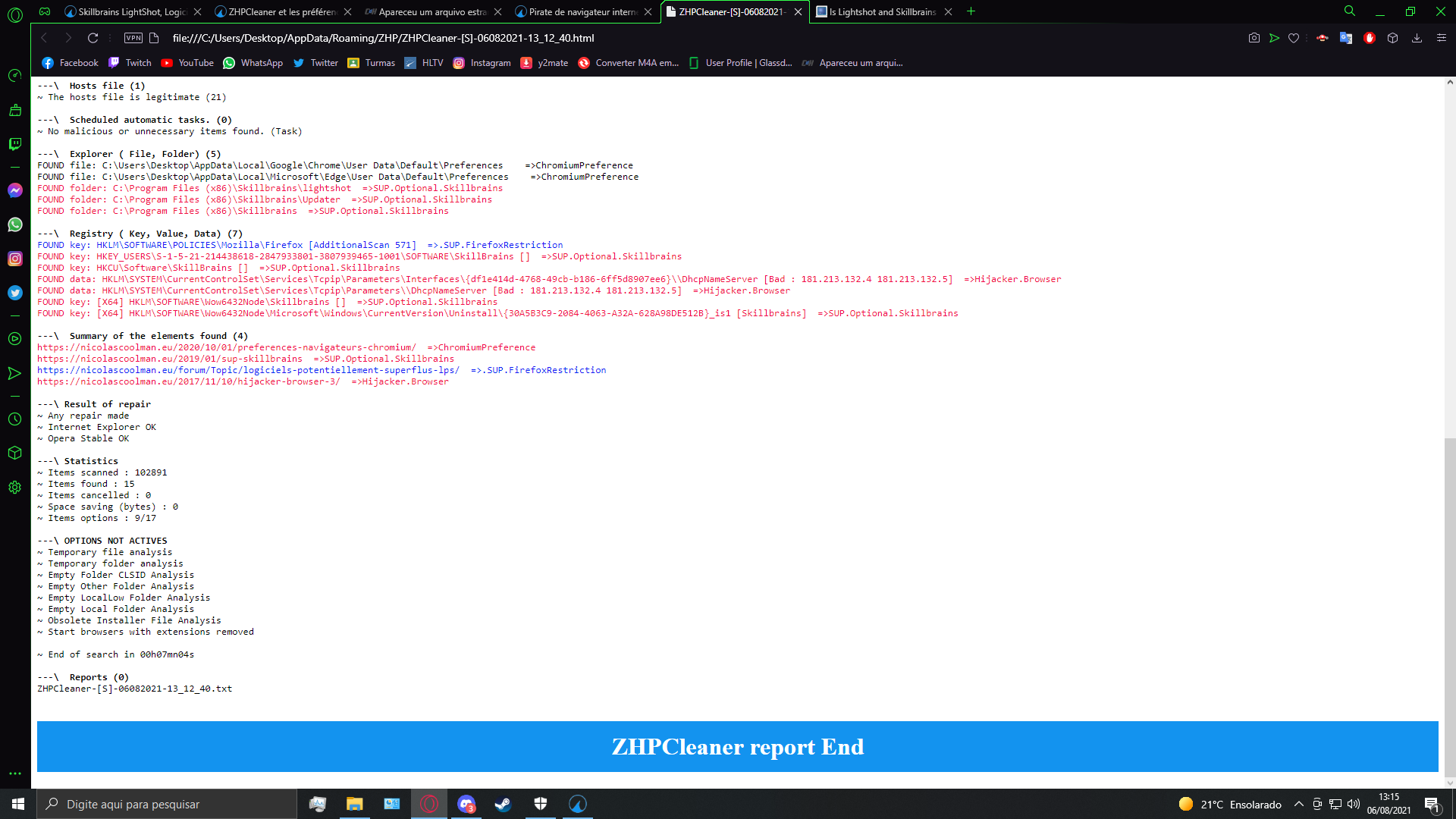Open User Profile Glassdoor bookmark
The image size is (1456, 819).
click(x=740, y=63)
